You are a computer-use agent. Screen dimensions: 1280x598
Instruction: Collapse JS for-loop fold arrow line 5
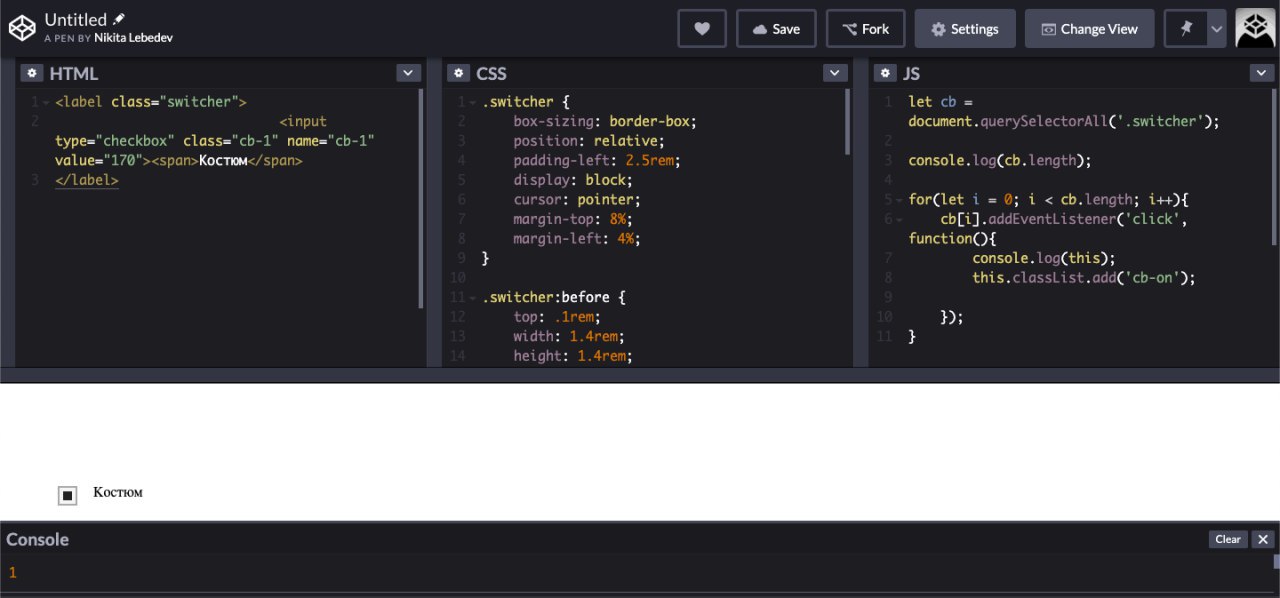[899, 200]
